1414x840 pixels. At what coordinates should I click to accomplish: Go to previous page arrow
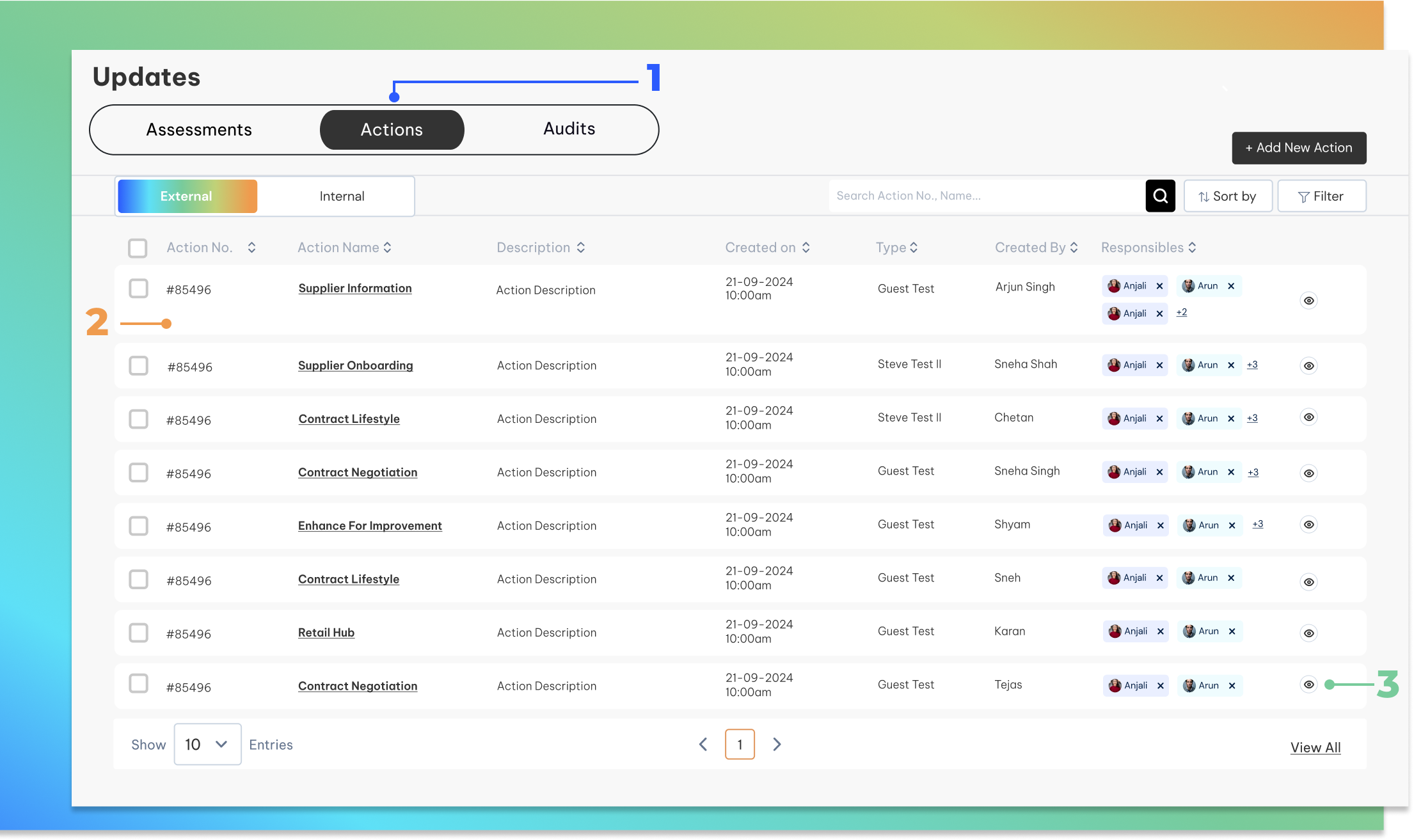point(703,744)
